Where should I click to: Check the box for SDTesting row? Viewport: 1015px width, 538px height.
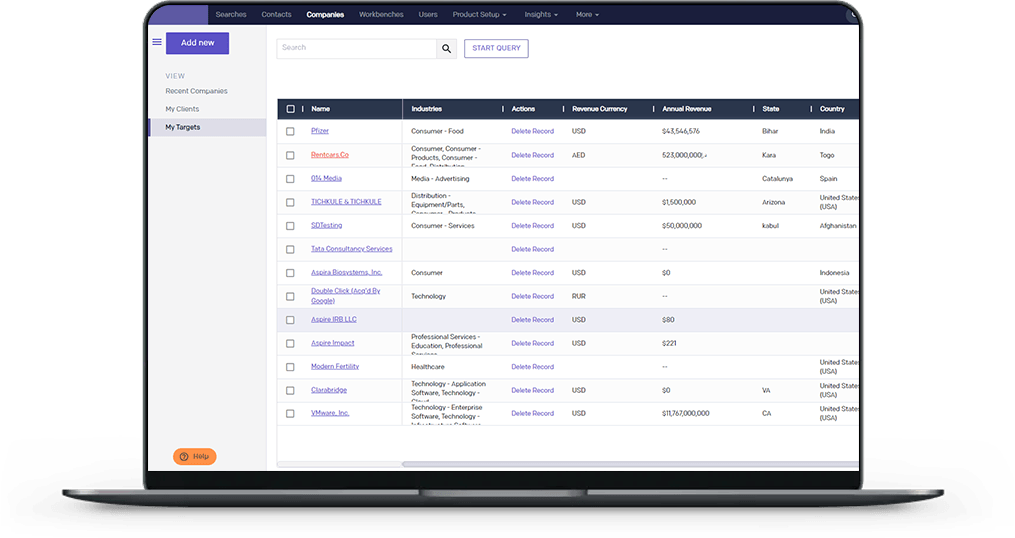pyautogui.click(x=291, y=226)
